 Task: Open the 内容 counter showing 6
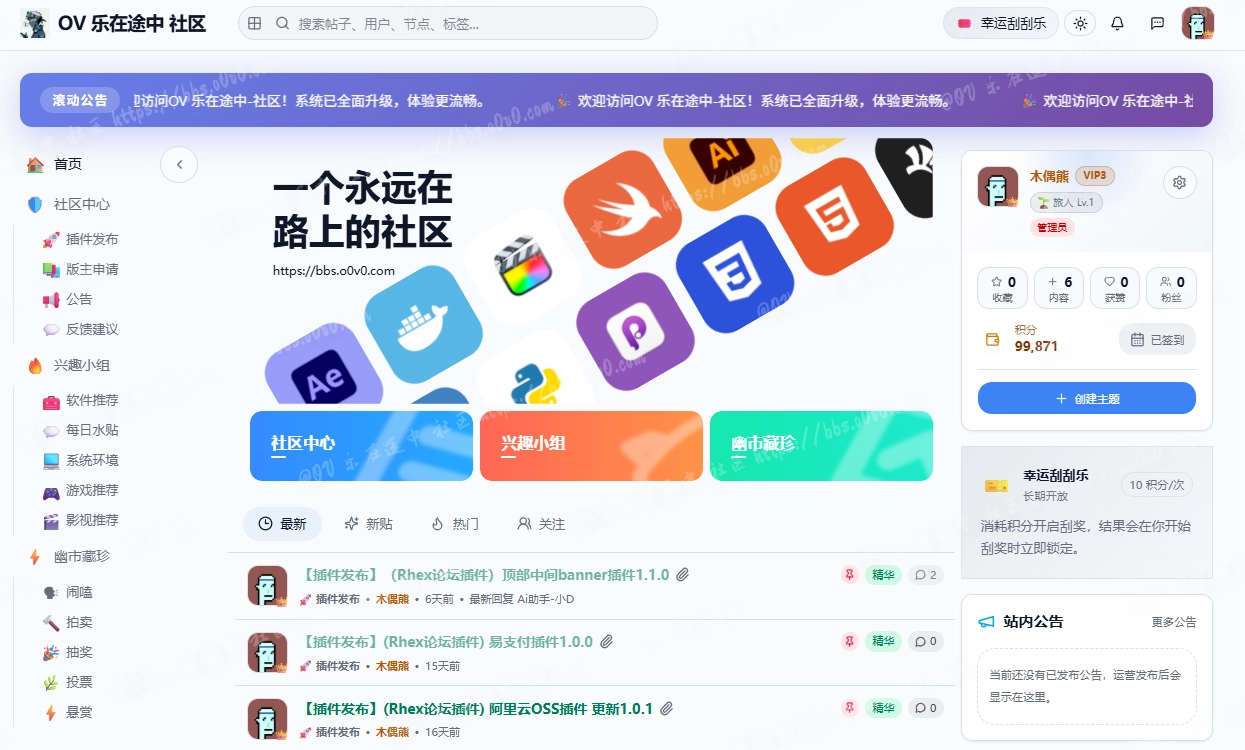coord(1059,288)
